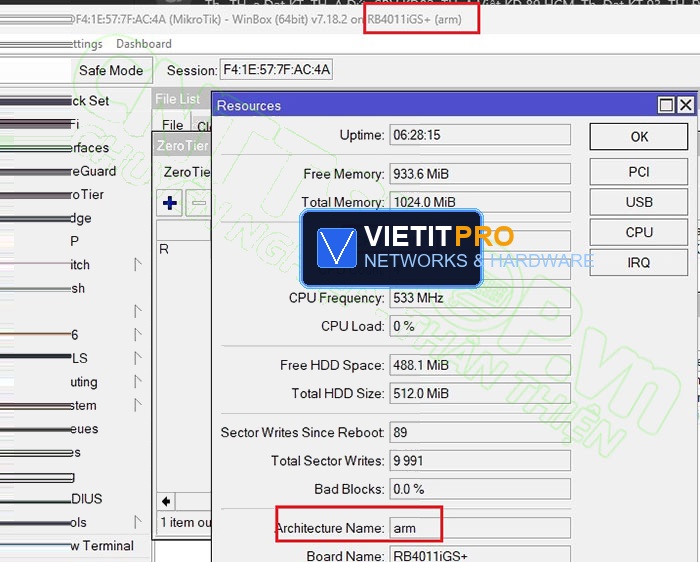This screenshot has height=562, width=700.
Task: Open ZeroTier in sidebar
Action: click(87, 195)
